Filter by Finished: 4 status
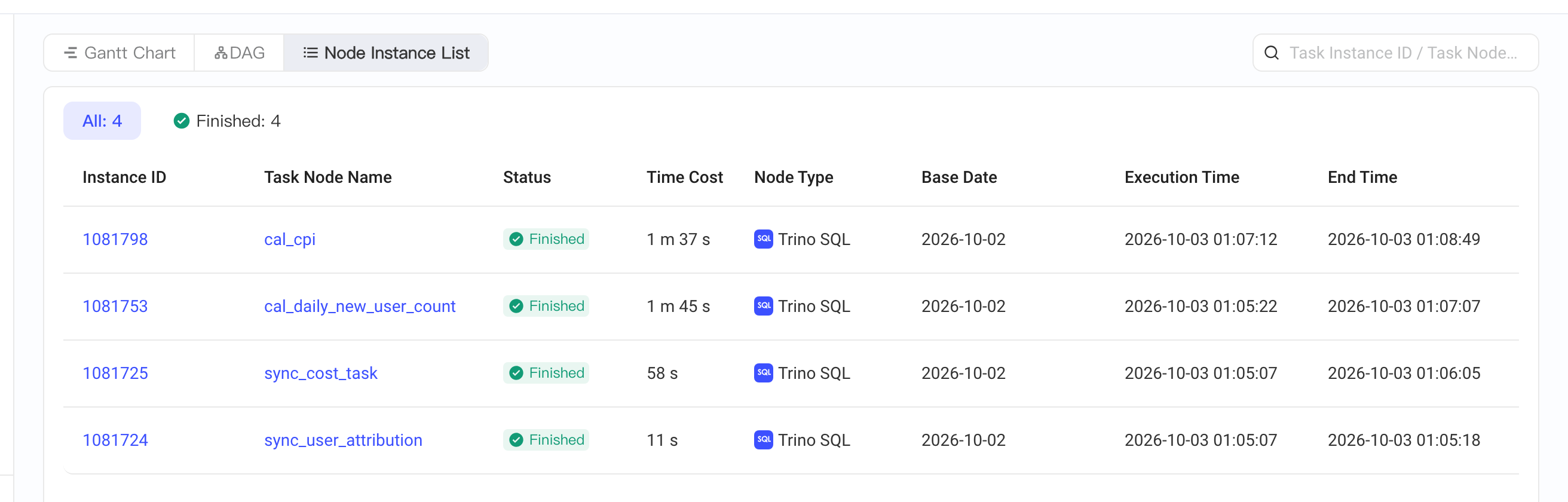 [227, 121]
